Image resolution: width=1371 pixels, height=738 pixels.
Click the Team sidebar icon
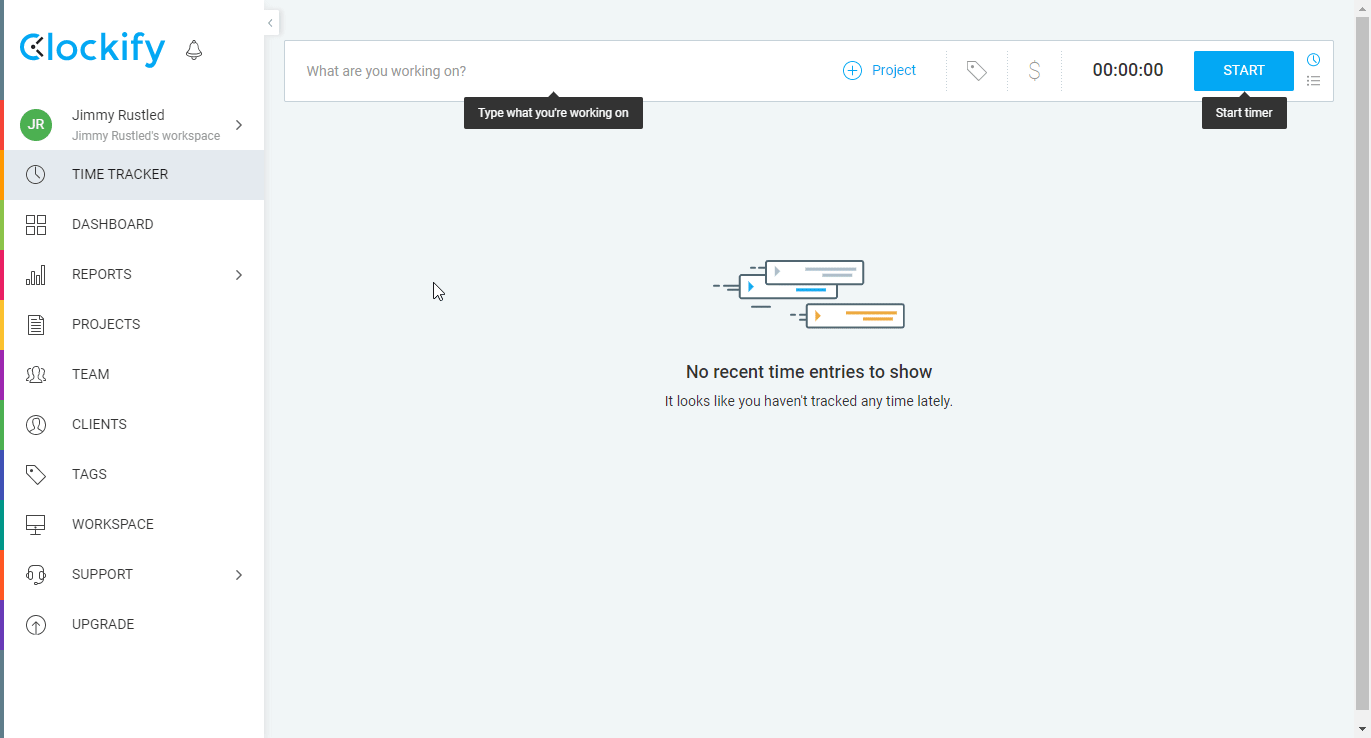point(36,375)
